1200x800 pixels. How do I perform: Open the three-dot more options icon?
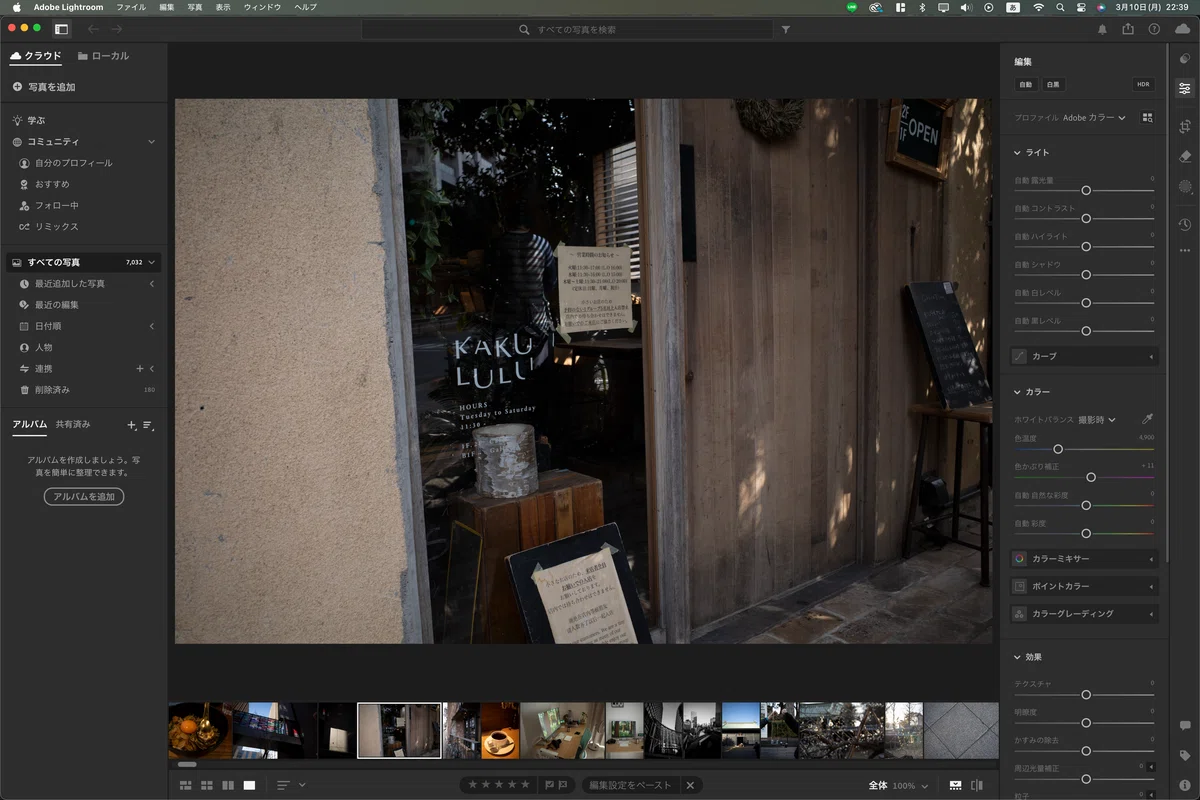(x=1185, y=250)
